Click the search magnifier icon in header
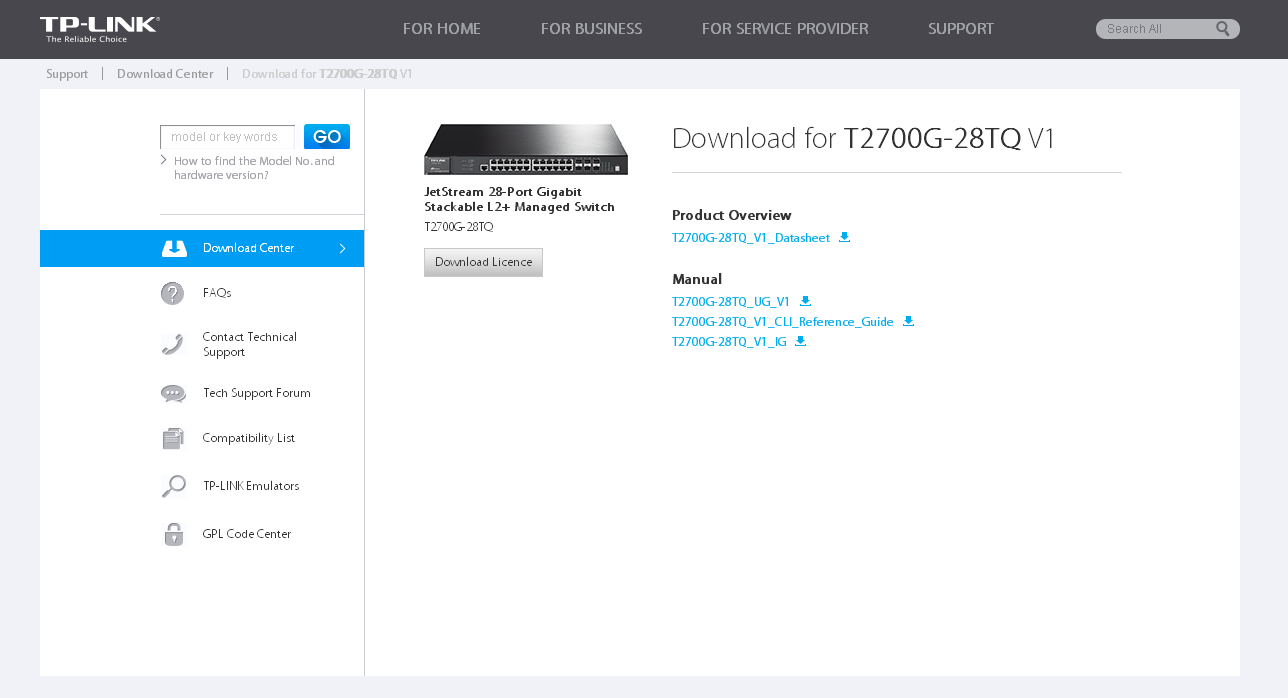The image size is (1288, 698). (1223, 29)
